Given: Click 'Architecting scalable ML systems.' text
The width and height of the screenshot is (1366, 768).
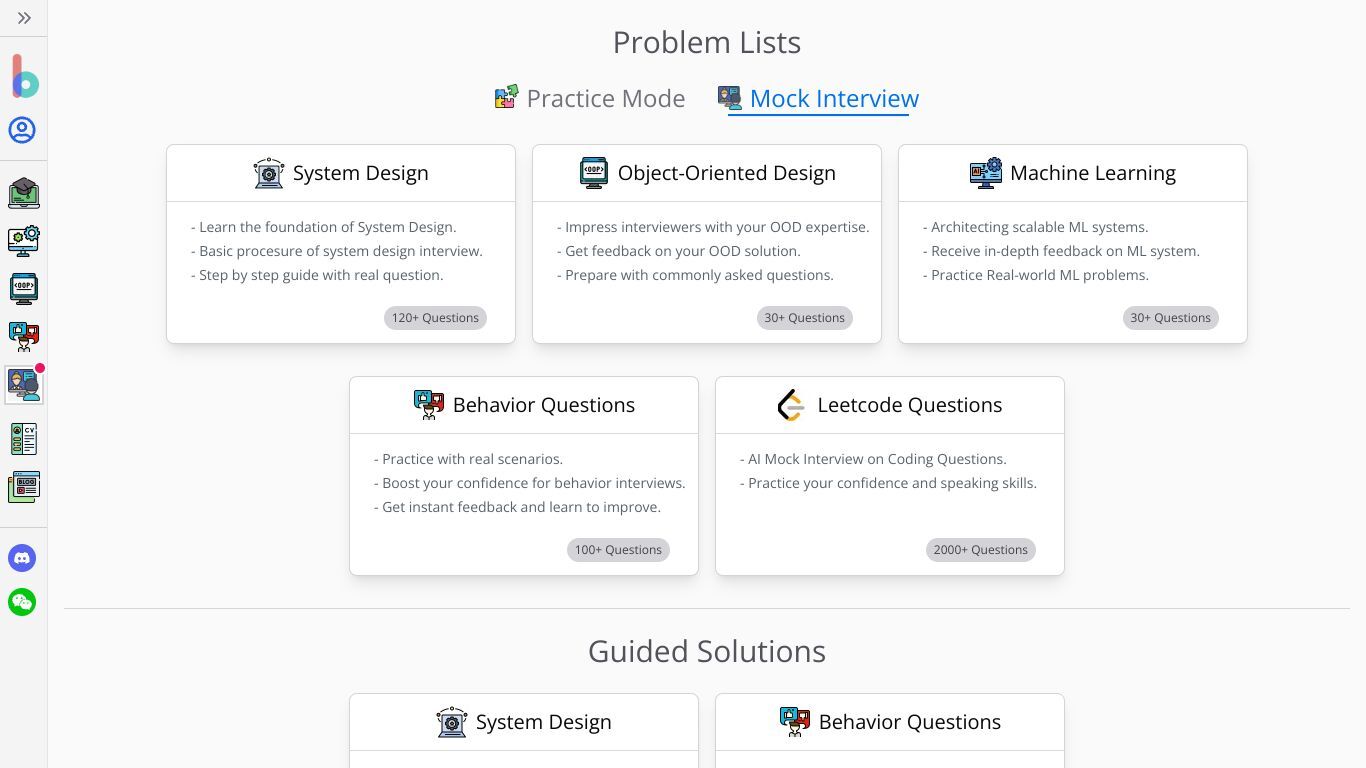Looking at the screenshot, I should [1036, 227].
